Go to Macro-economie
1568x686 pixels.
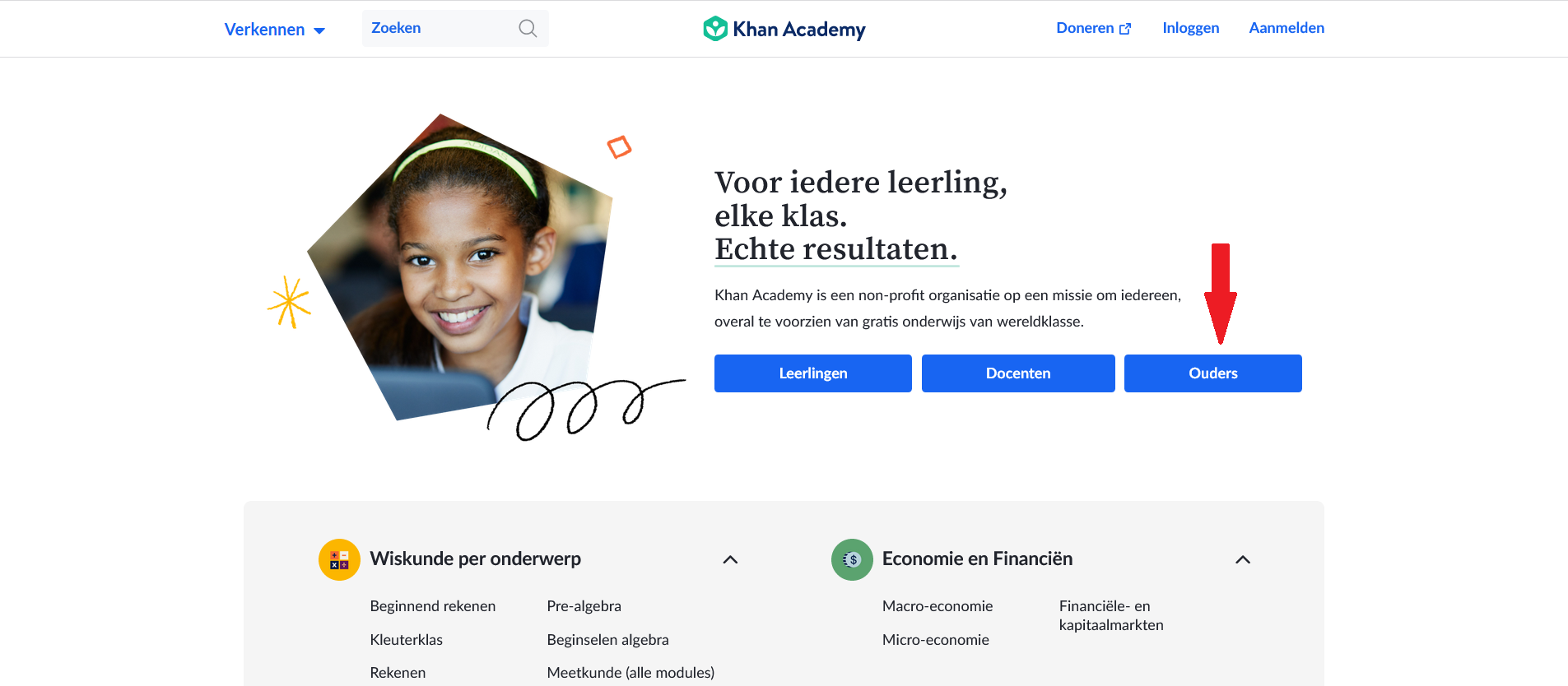tap(938, 606)
